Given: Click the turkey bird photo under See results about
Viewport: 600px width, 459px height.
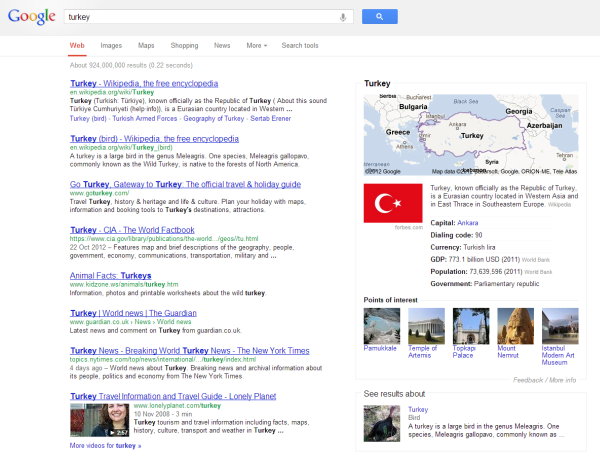Looking at the screenshot, I should point(382,424).
